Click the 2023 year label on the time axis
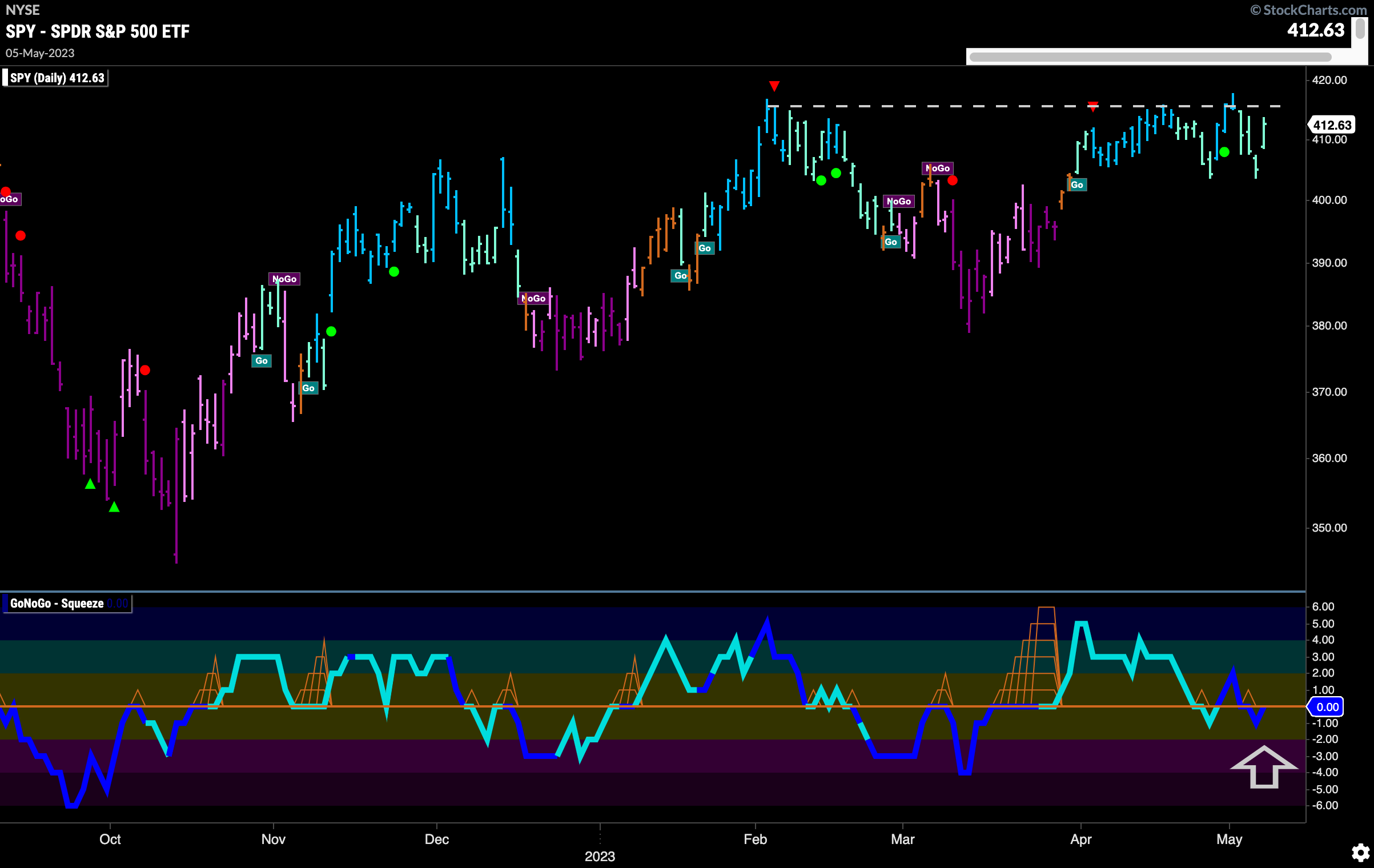This screenshot has height=868, width=1374. tap(600, 856)
